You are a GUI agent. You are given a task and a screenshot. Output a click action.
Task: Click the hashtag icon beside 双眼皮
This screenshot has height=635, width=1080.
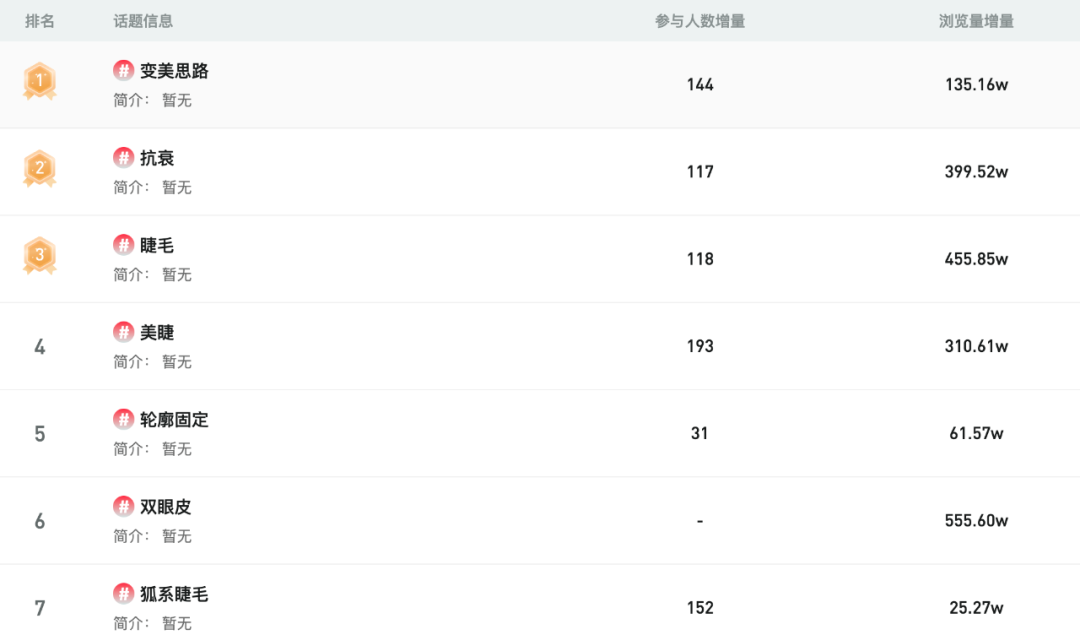click(123, 506)
